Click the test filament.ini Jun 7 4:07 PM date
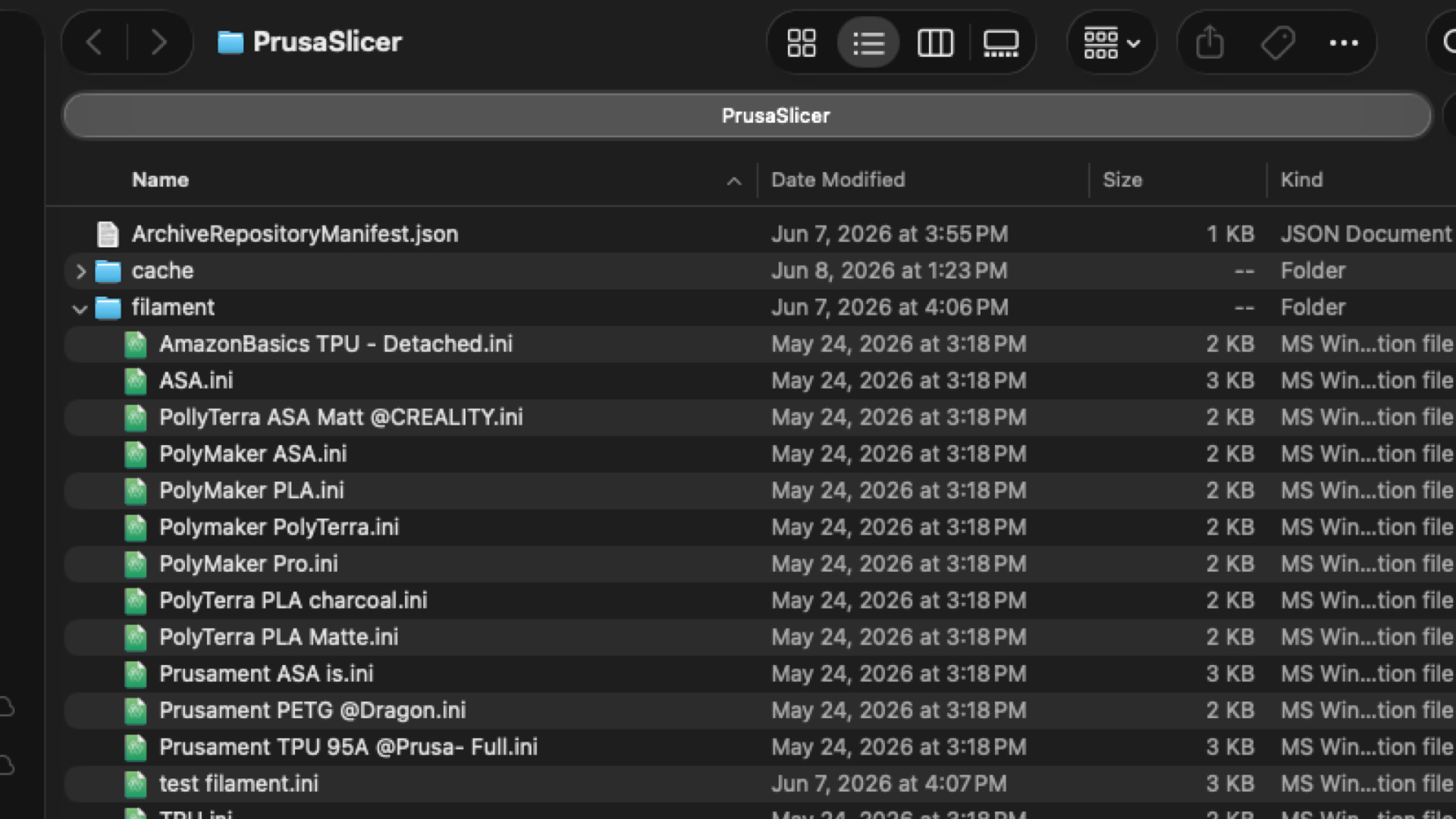This screenshot has height=819, width=1456. click(x=890, y=784)
